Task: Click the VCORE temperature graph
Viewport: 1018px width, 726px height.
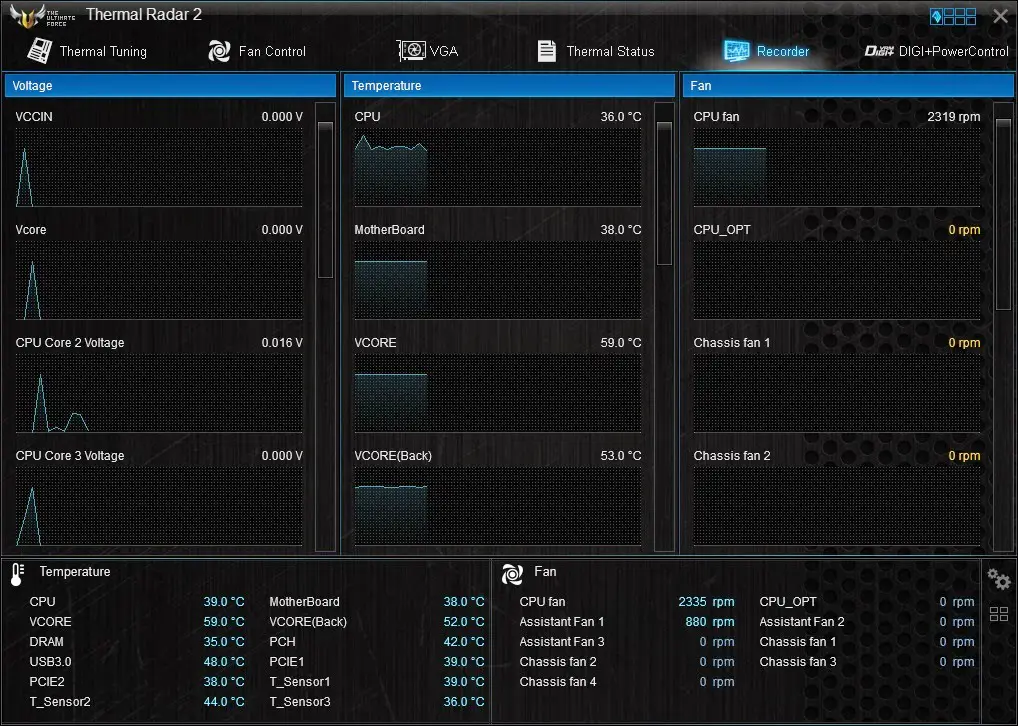Action: click(x=498, y=394)
